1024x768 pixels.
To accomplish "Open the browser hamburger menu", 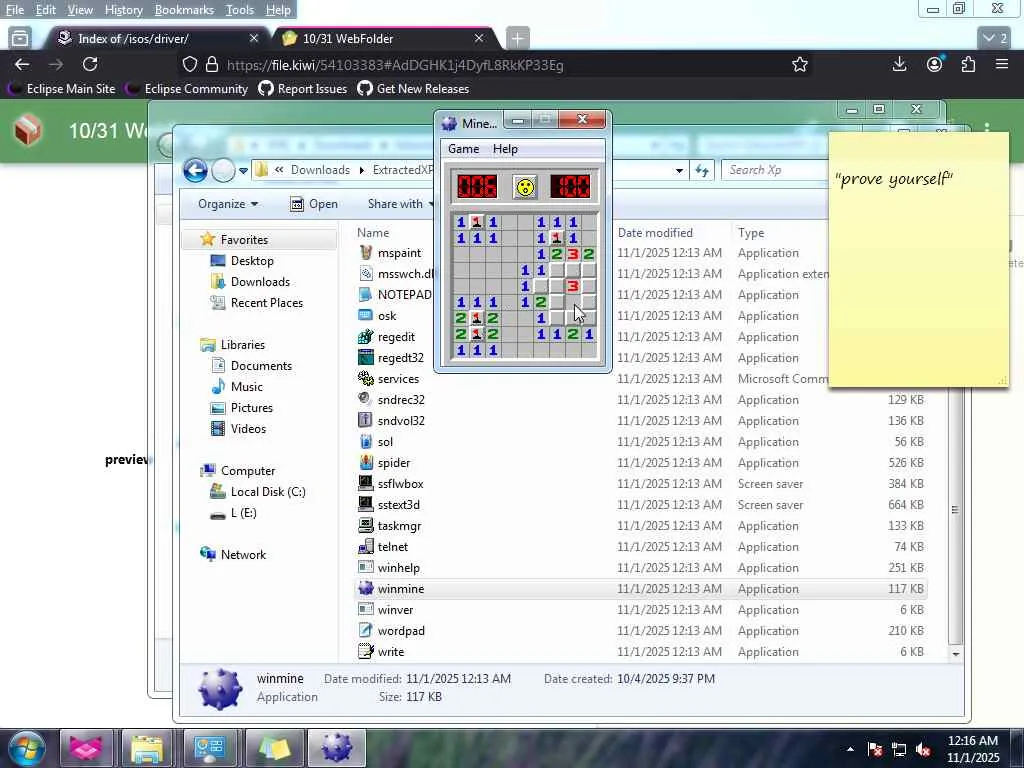I will click(1002, 64).
